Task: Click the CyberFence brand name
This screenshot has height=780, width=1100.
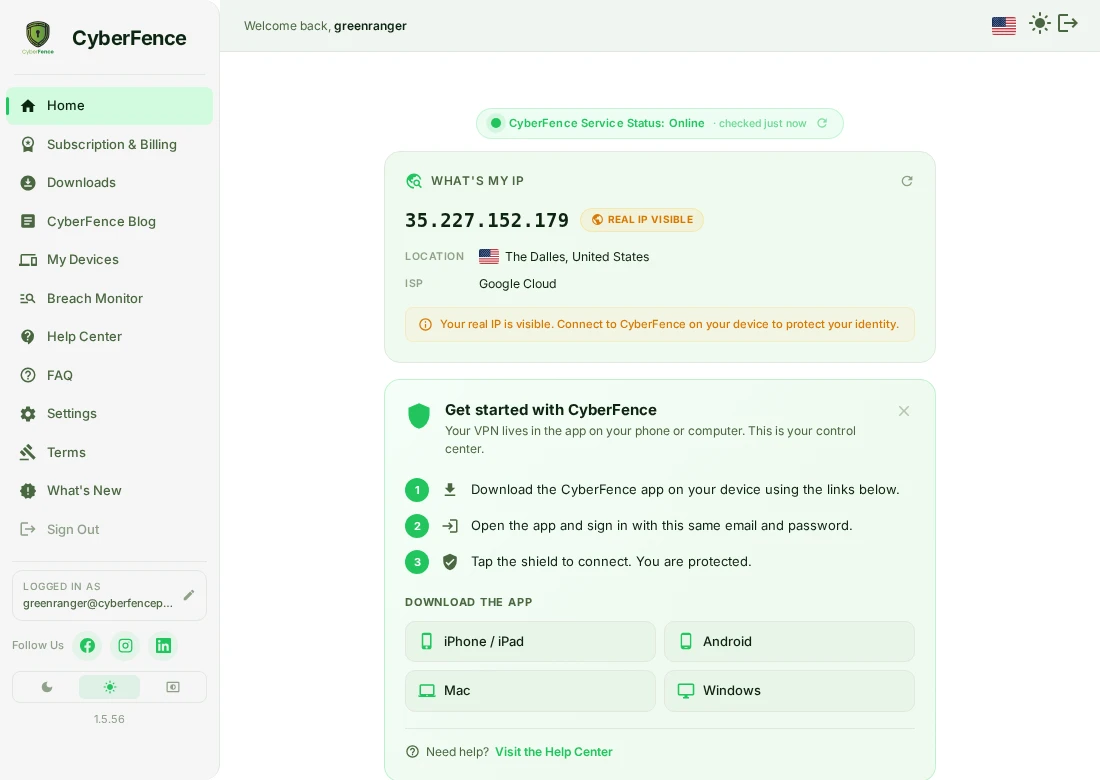Action: (x=129, y=38)
